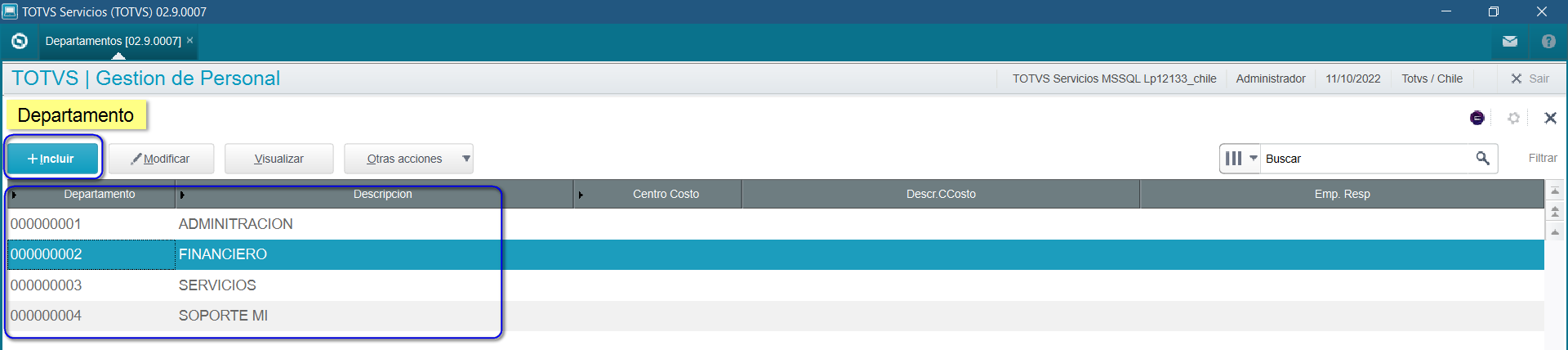Select department code 000000004
The height and width of the screenshot is (350, 1568).
click(x=91, y=316)
